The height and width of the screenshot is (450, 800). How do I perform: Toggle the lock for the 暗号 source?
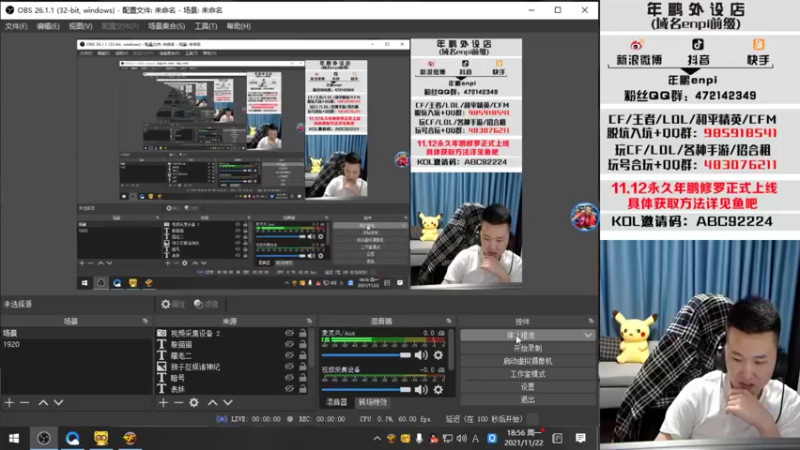tap(303, 378)
